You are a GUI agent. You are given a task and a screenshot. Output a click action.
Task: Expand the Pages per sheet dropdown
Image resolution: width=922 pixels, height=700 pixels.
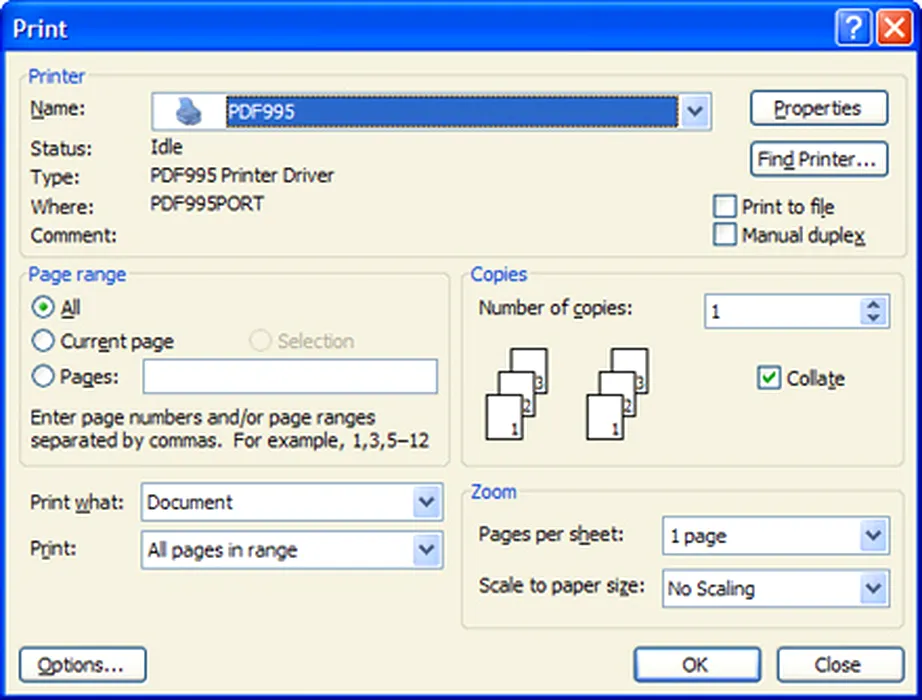coord(873,536)
